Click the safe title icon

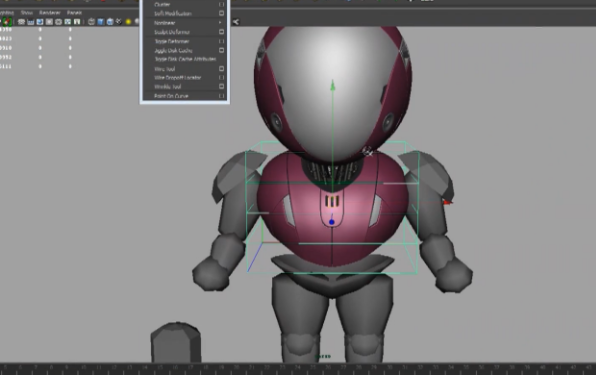[x=77, y=22]
